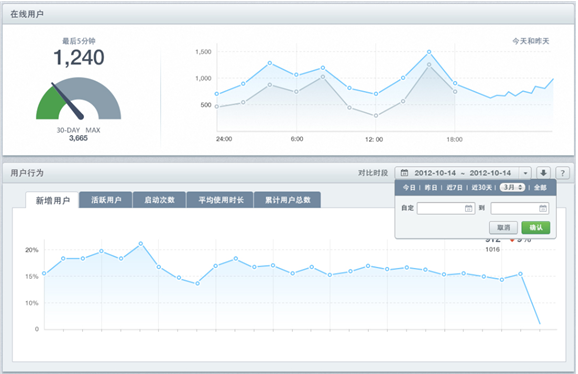
Task: Click the 10% y-axis label
Action: tap(32, 303)
